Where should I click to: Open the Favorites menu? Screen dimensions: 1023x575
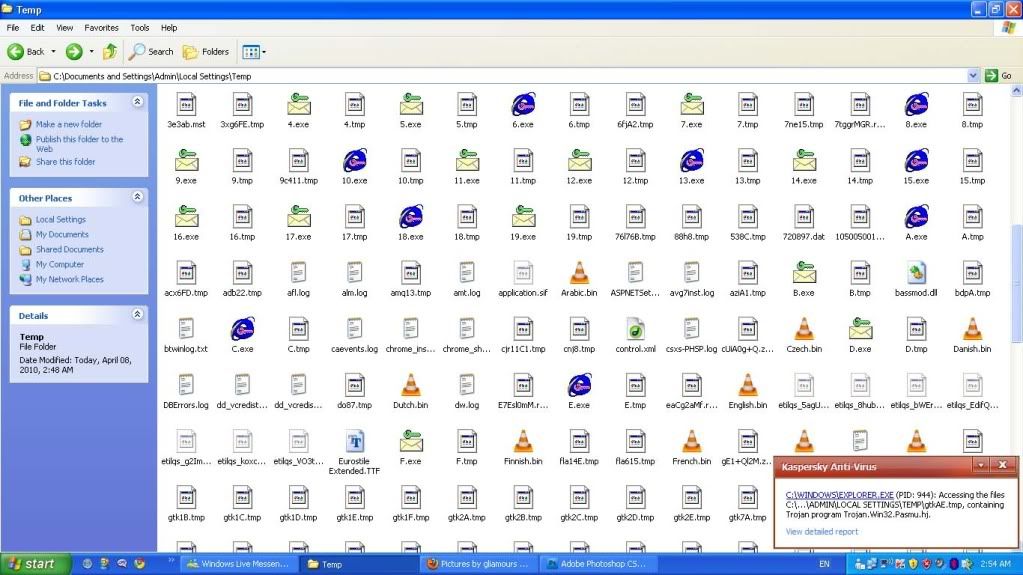point(101,28)
